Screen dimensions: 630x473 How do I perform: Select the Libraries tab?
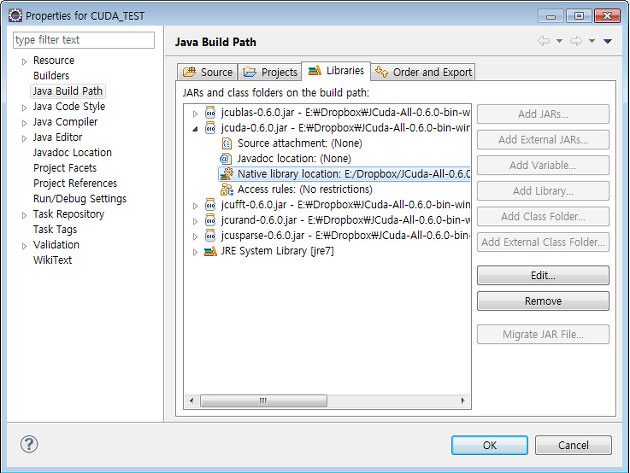point(336,71)
